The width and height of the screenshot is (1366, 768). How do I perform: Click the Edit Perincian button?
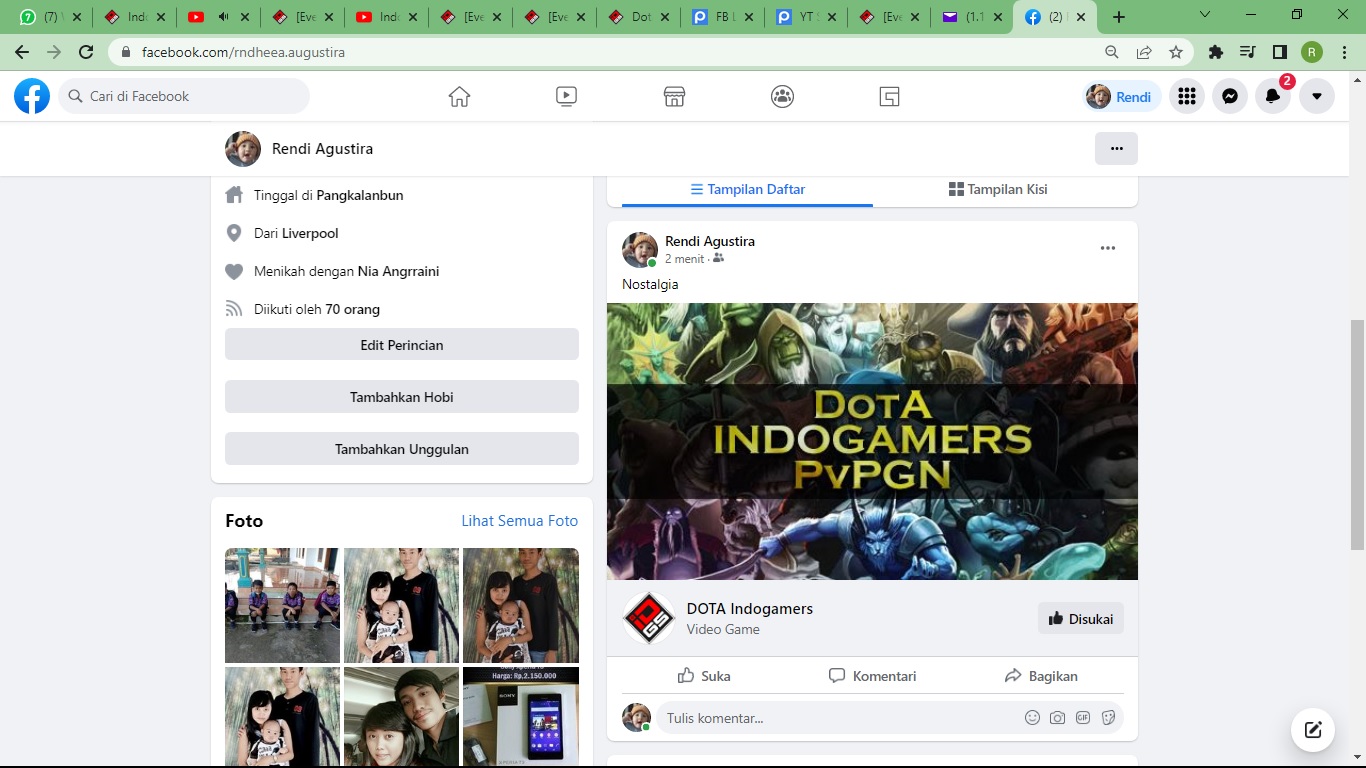pyautogui.click(x=402, y=345)
